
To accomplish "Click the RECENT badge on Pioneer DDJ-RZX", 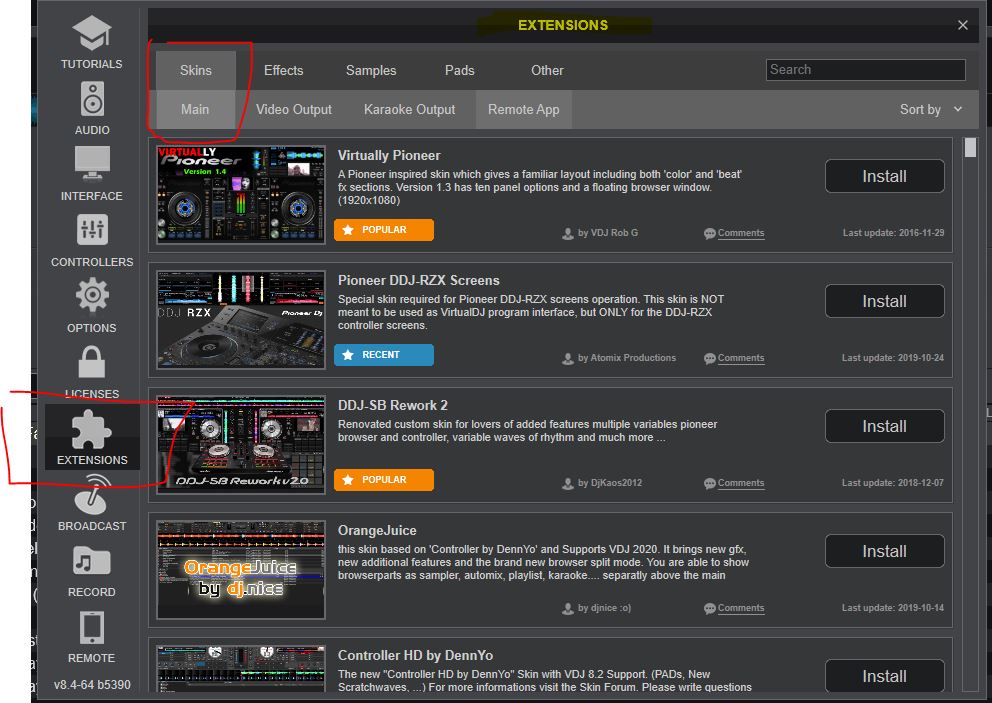I will [x=384, y=355].
